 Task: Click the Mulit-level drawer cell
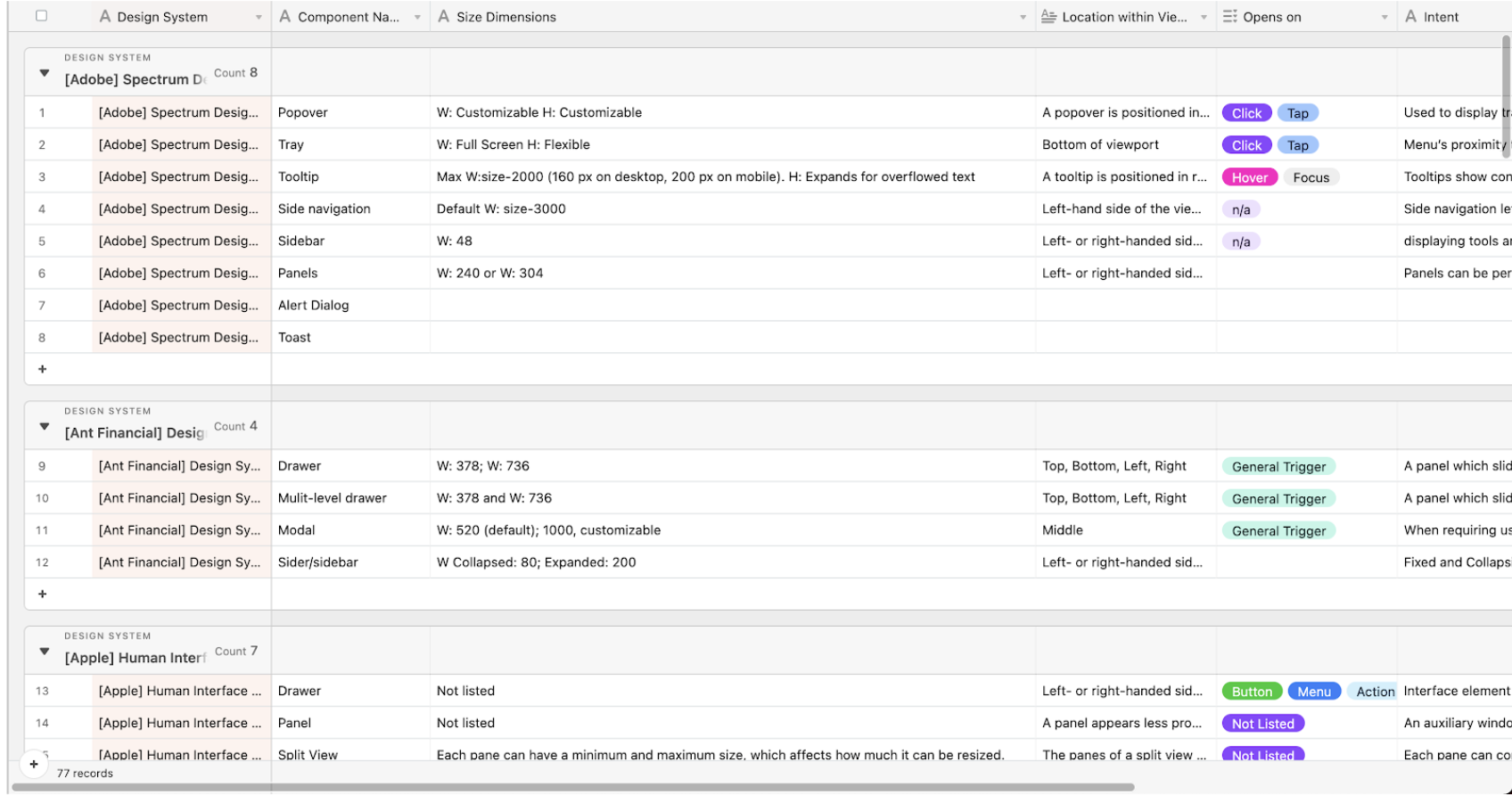coord(350,497)
